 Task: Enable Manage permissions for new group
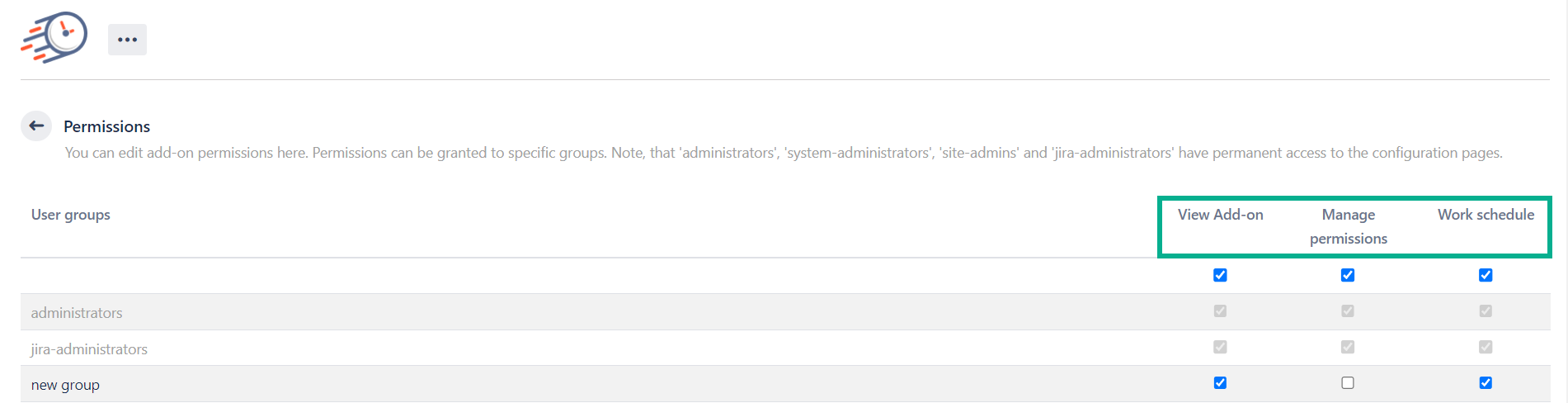pos(1348,383)
